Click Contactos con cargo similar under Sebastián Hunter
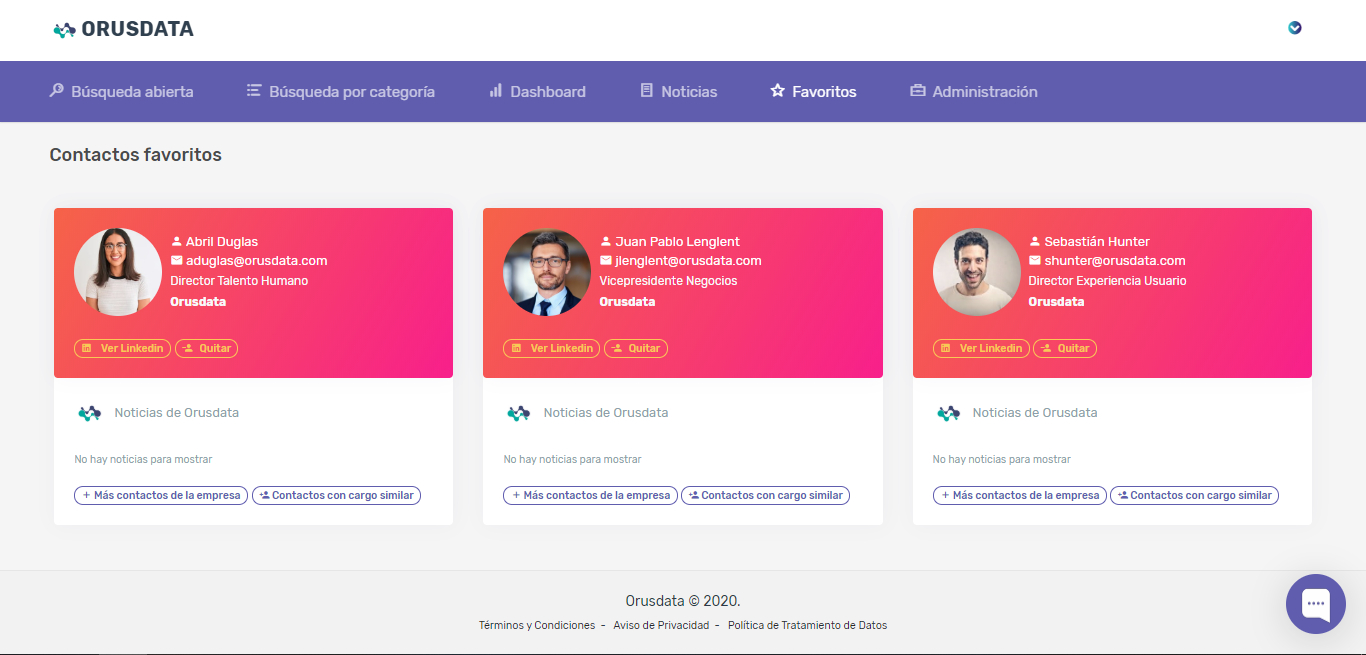The image size is (1366, 655). (1194, 495)
